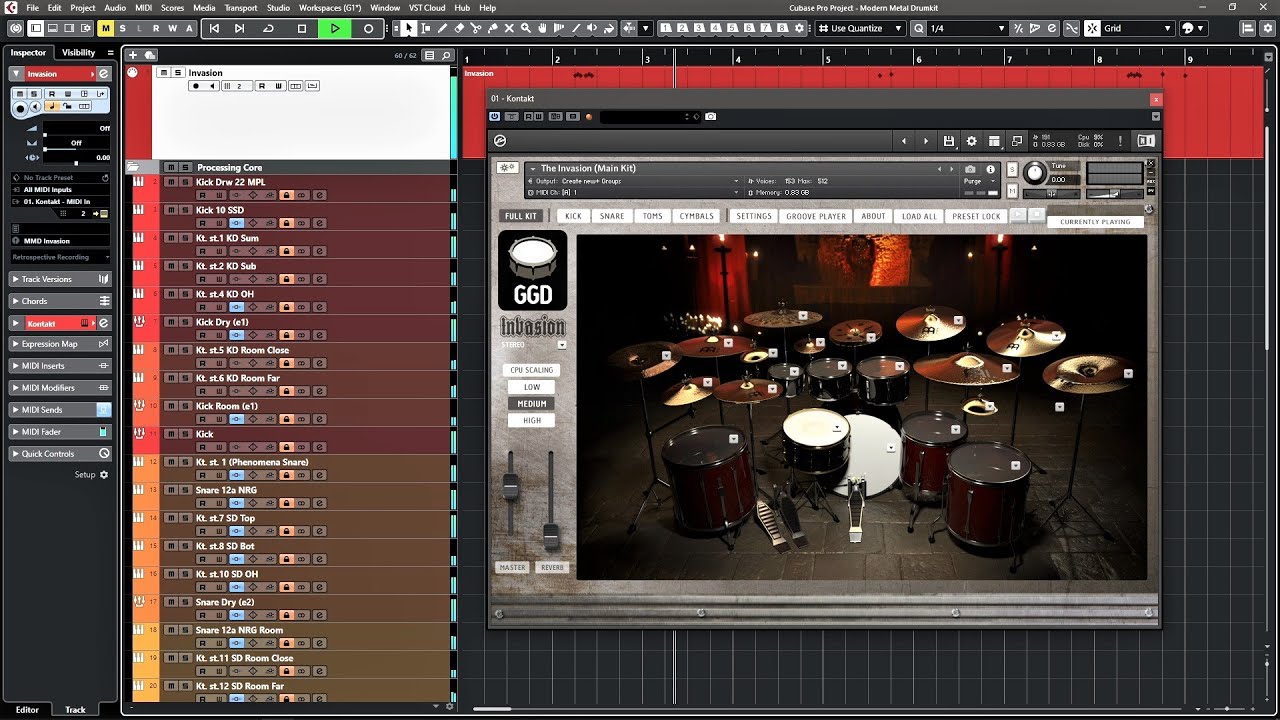This screenshot has width=1280, height=720.
Task: Set CPU scaling to HIGH
Action: pos(532,421)
